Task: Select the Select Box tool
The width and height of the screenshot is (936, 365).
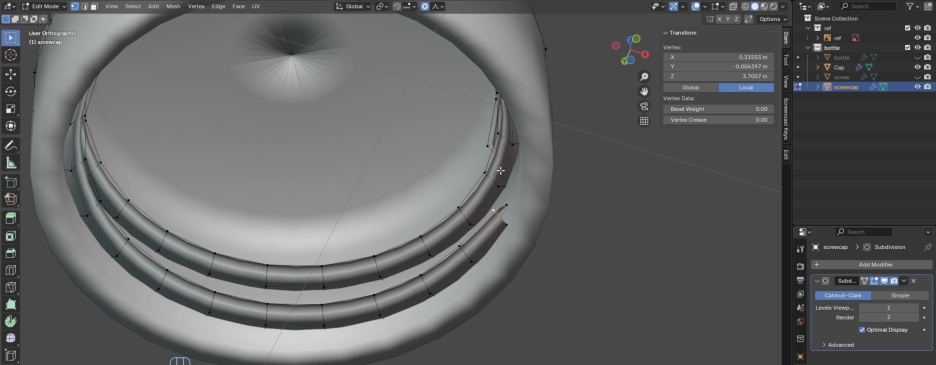Action: tap(10, 38)
